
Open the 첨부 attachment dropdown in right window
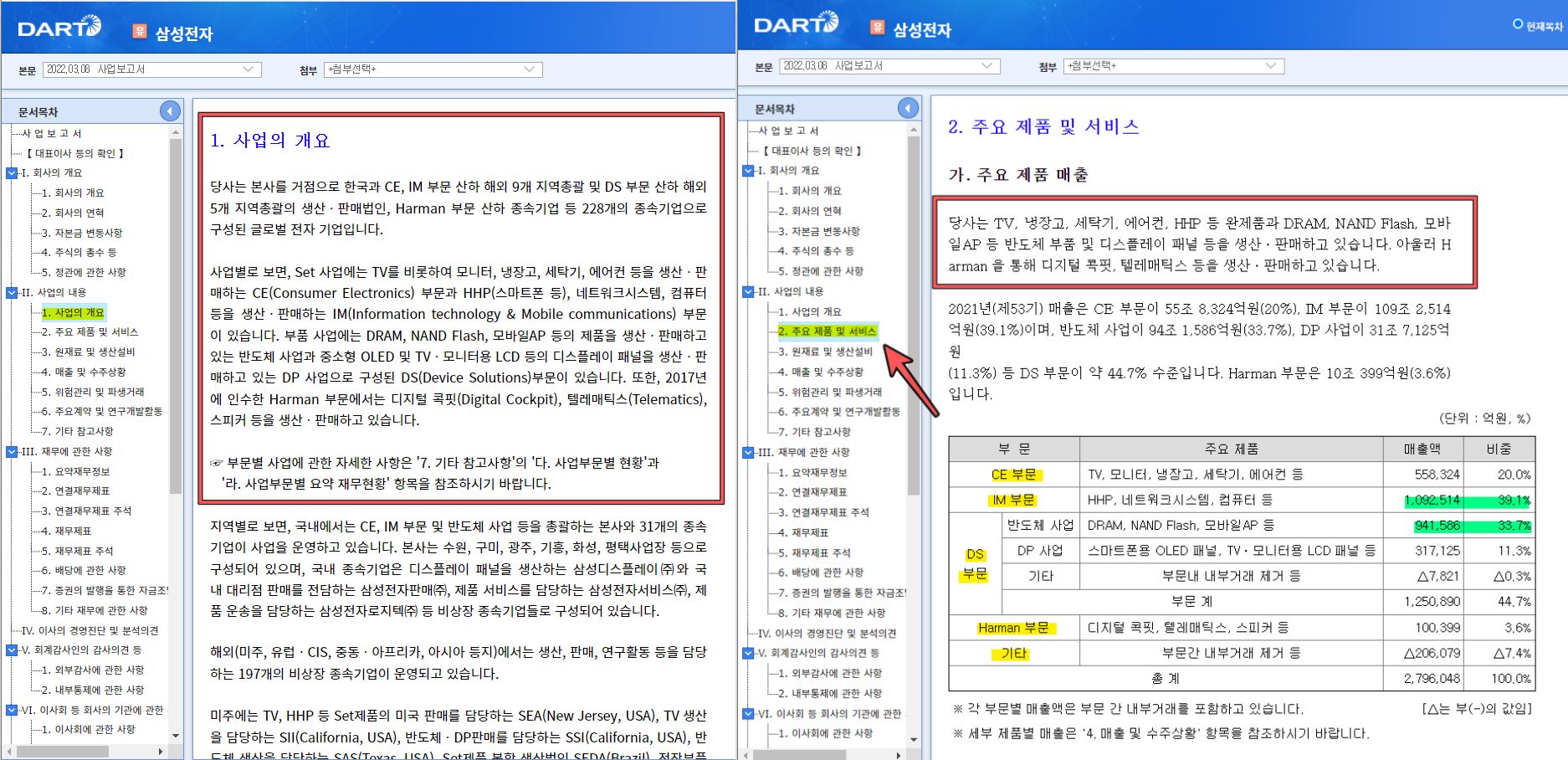pyautogui.click(x=1174, y=66)
